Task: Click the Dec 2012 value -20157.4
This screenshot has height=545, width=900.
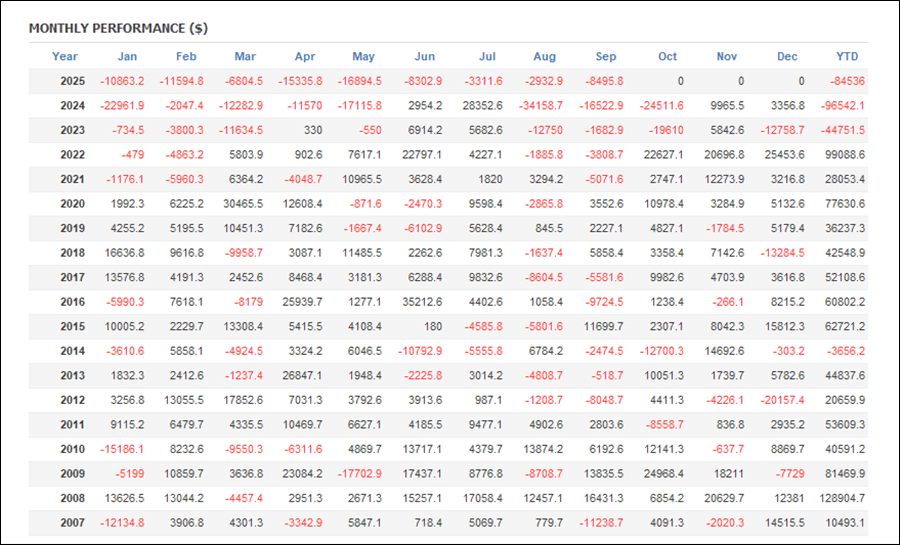Action: point(783,400)
